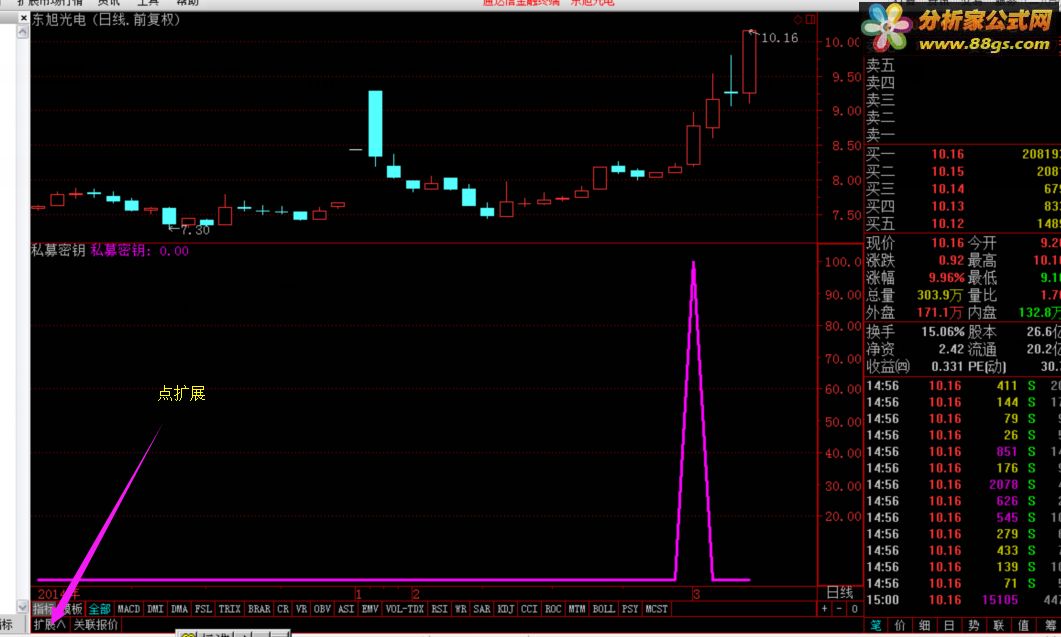Select the SAR indicator
The height and width of the screenshot is (637, 1061).
[482, 609]
